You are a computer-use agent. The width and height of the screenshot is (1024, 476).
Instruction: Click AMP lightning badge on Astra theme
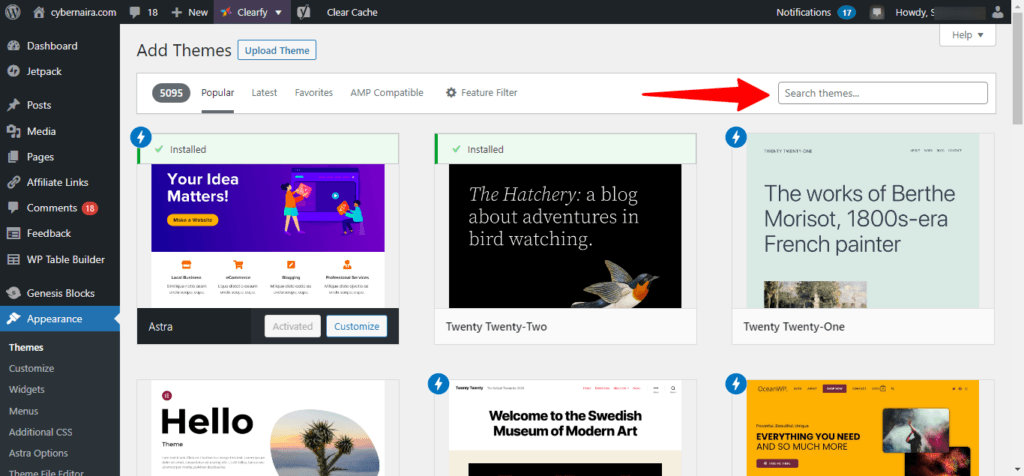(x=141, y=137)
